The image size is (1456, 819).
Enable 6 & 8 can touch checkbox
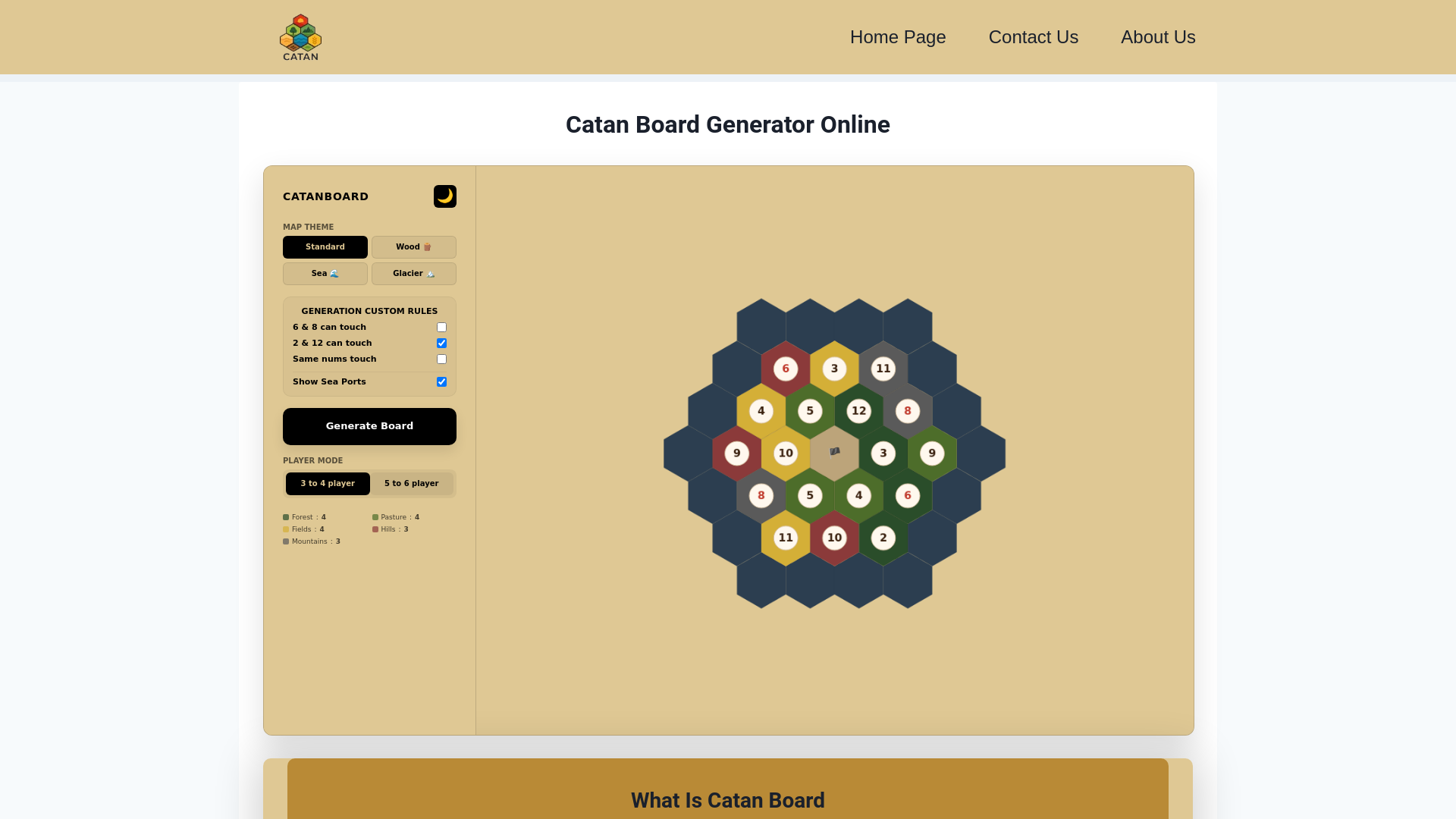pyautogui.click(x=441, y=328)
